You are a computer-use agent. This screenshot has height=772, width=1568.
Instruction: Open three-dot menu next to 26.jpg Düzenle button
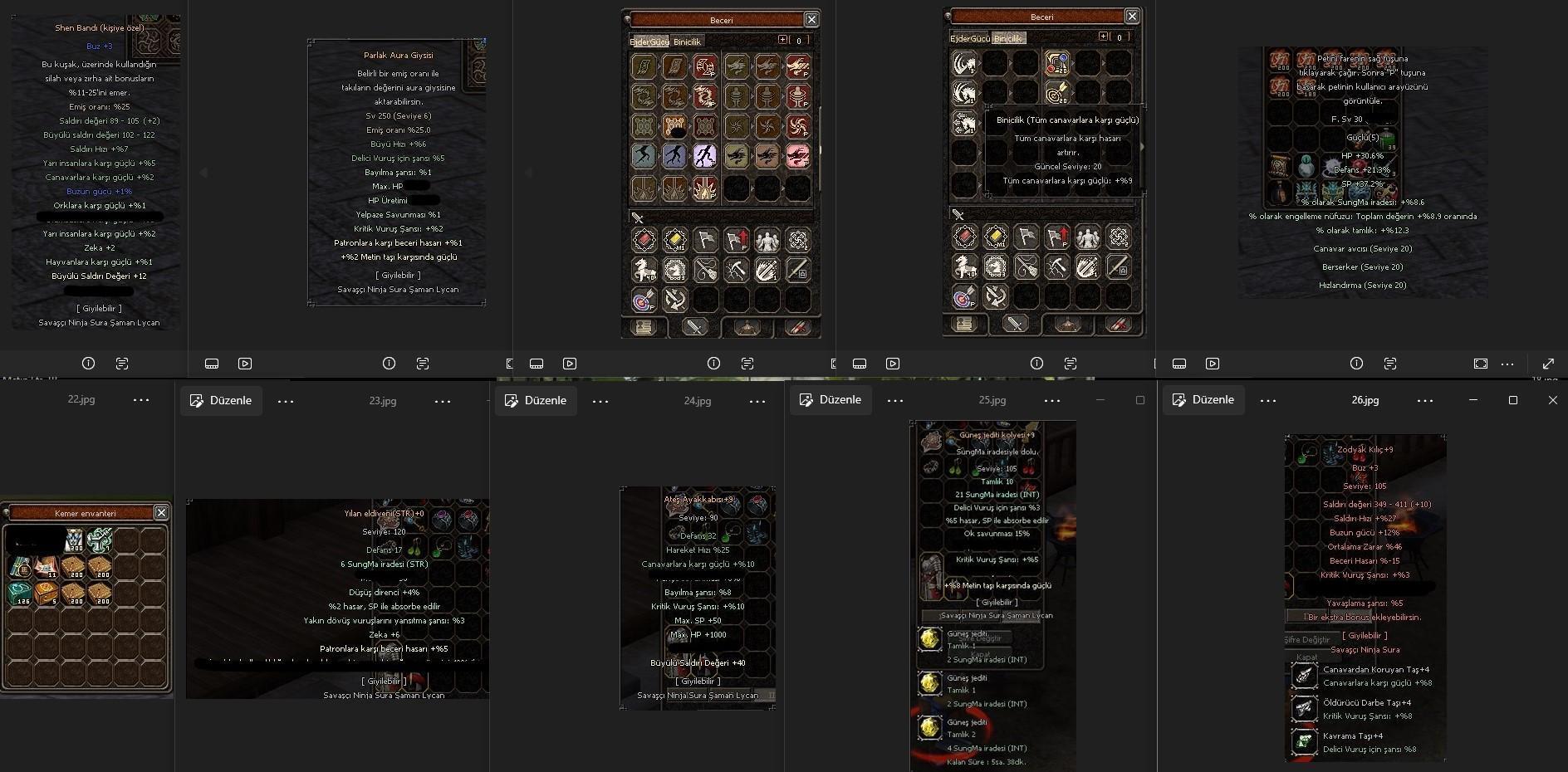coord(1267,400)
